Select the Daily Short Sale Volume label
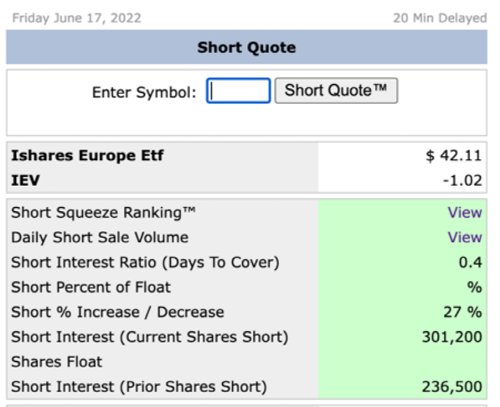The image size is (500, 407). [x=100, y=237]
